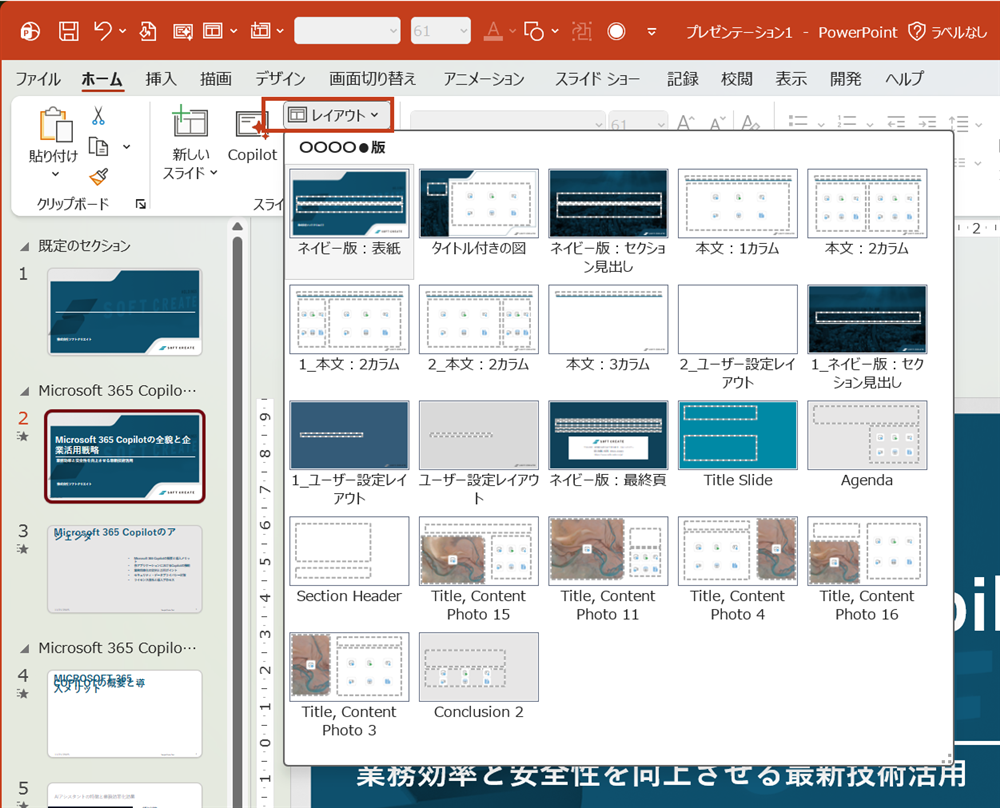Screen dimensions: 1000x808
Task: Click the Save icon in title bar
Action: [x=68, y=31]
